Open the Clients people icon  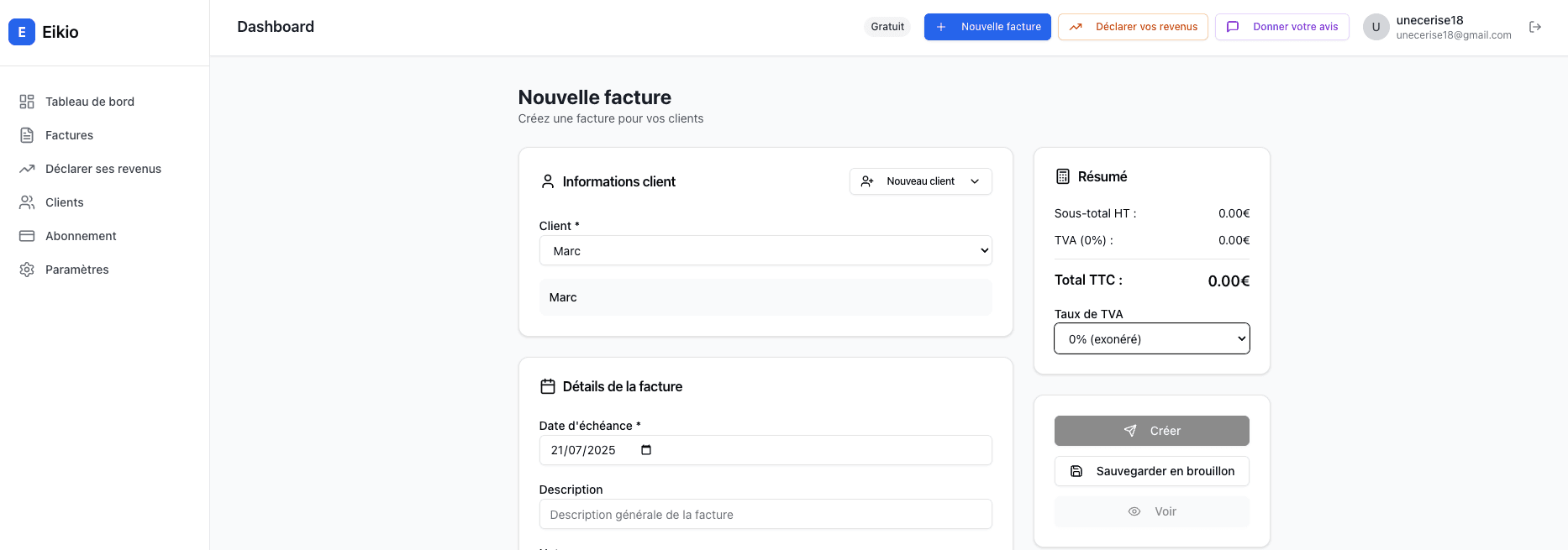point(26,202)
